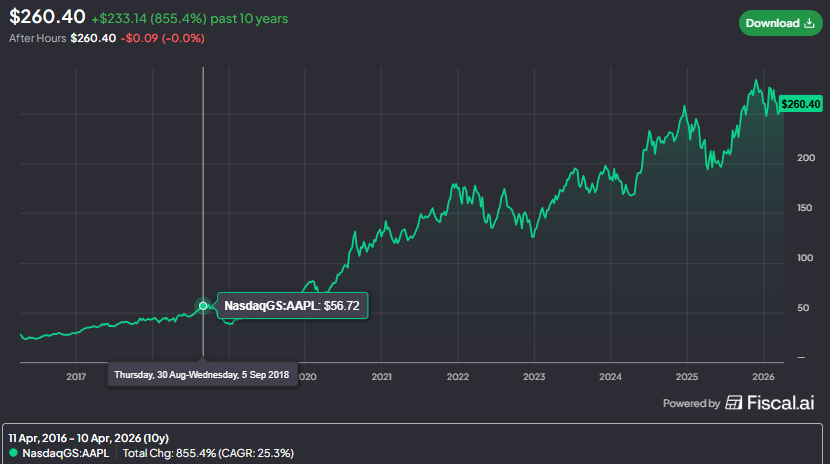Click the 2017 x-axis label
This screenshot has height=464, width=830.
tap(76, 377)
